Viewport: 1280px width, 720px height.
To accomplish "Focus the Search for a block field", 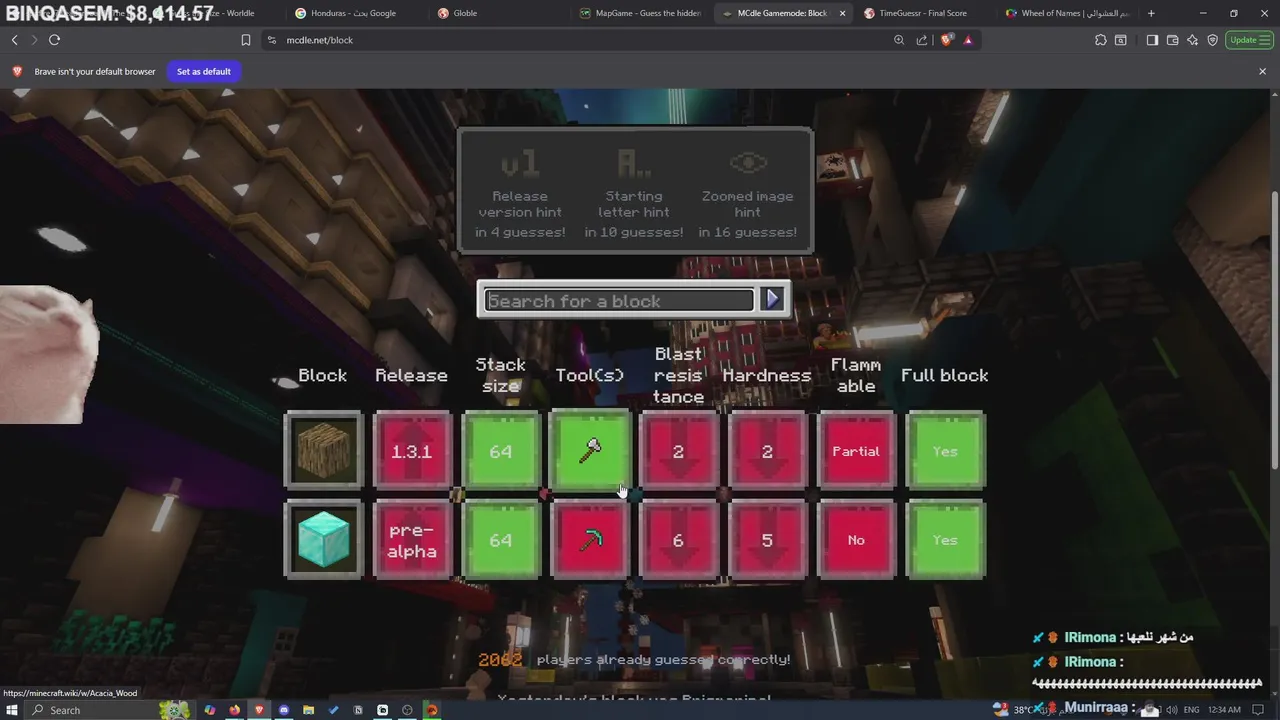I will (x=619, y=301).
